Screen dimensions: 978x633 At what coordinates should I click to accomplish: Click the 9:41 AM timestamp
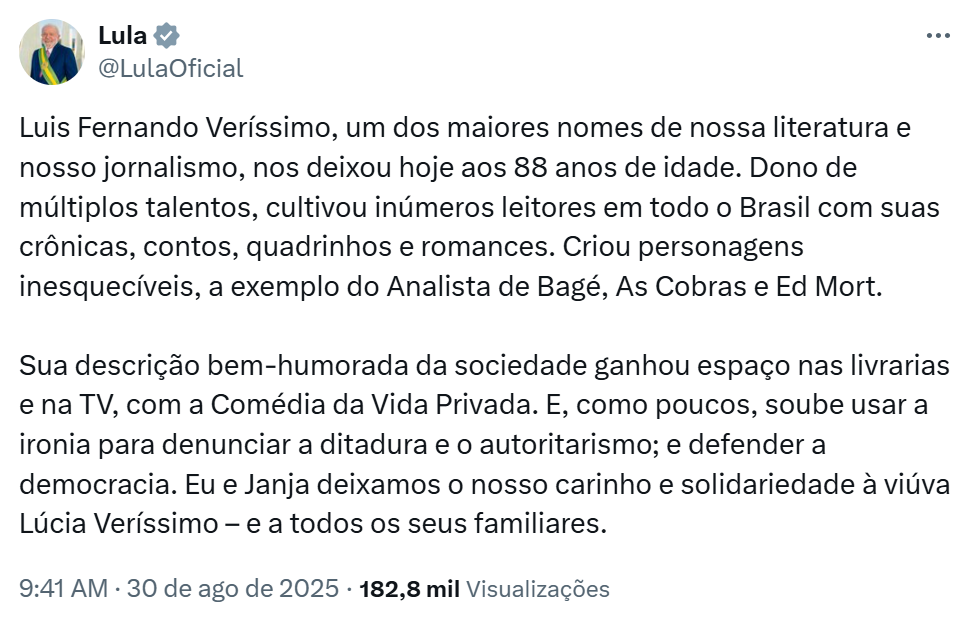click(64, 589)
